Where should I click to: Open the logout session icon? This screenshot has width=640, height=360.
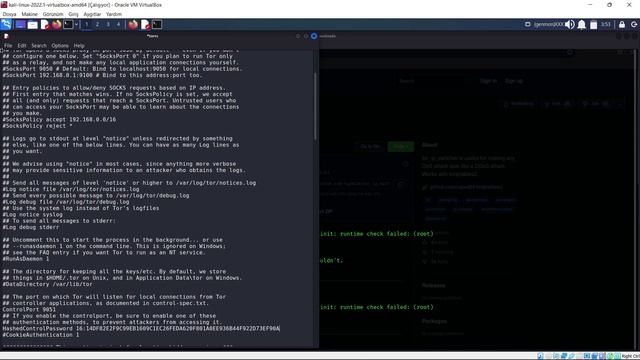634,24
